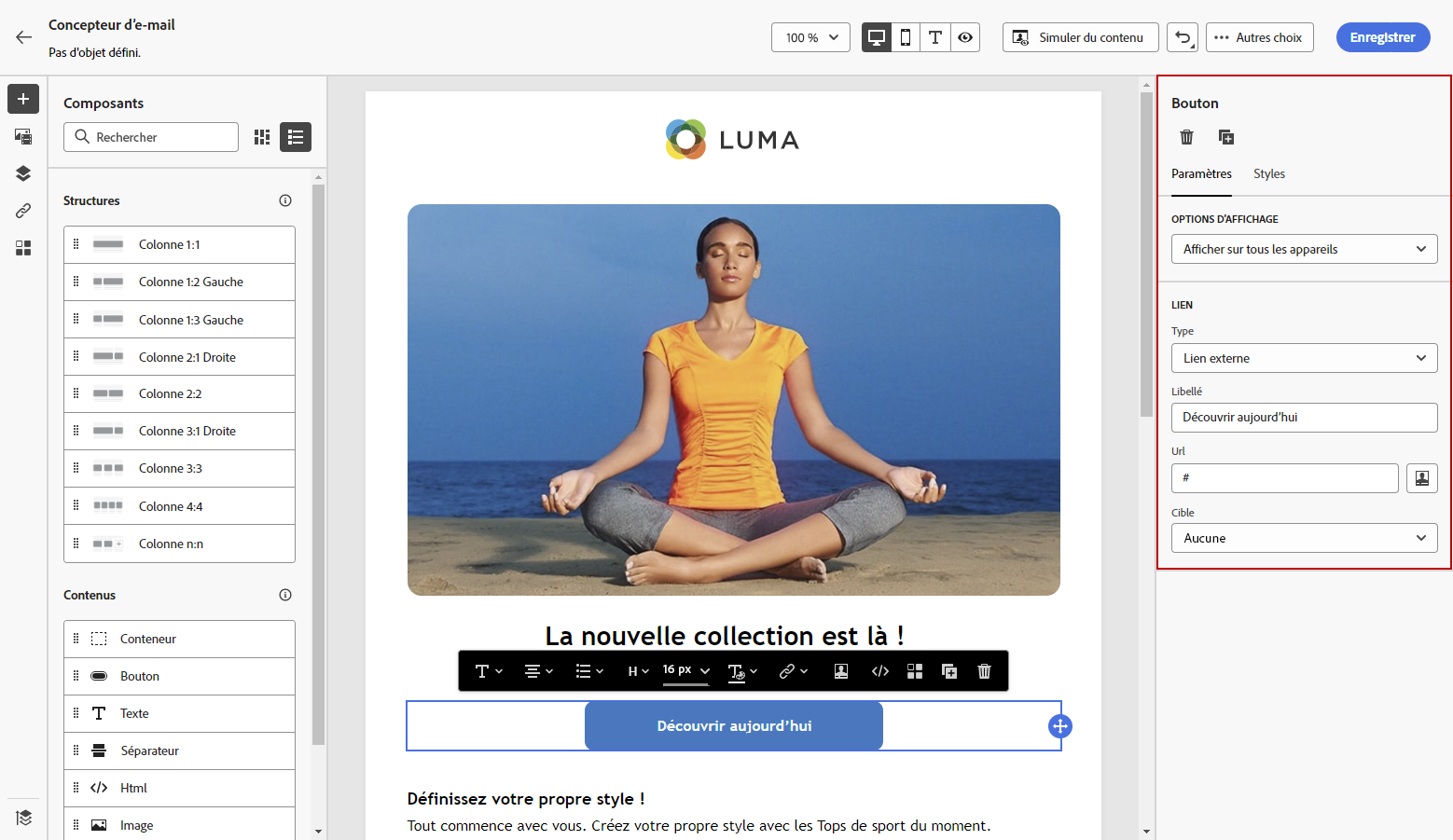Open the links panel in left sidebar

click(x=23, y=211)
